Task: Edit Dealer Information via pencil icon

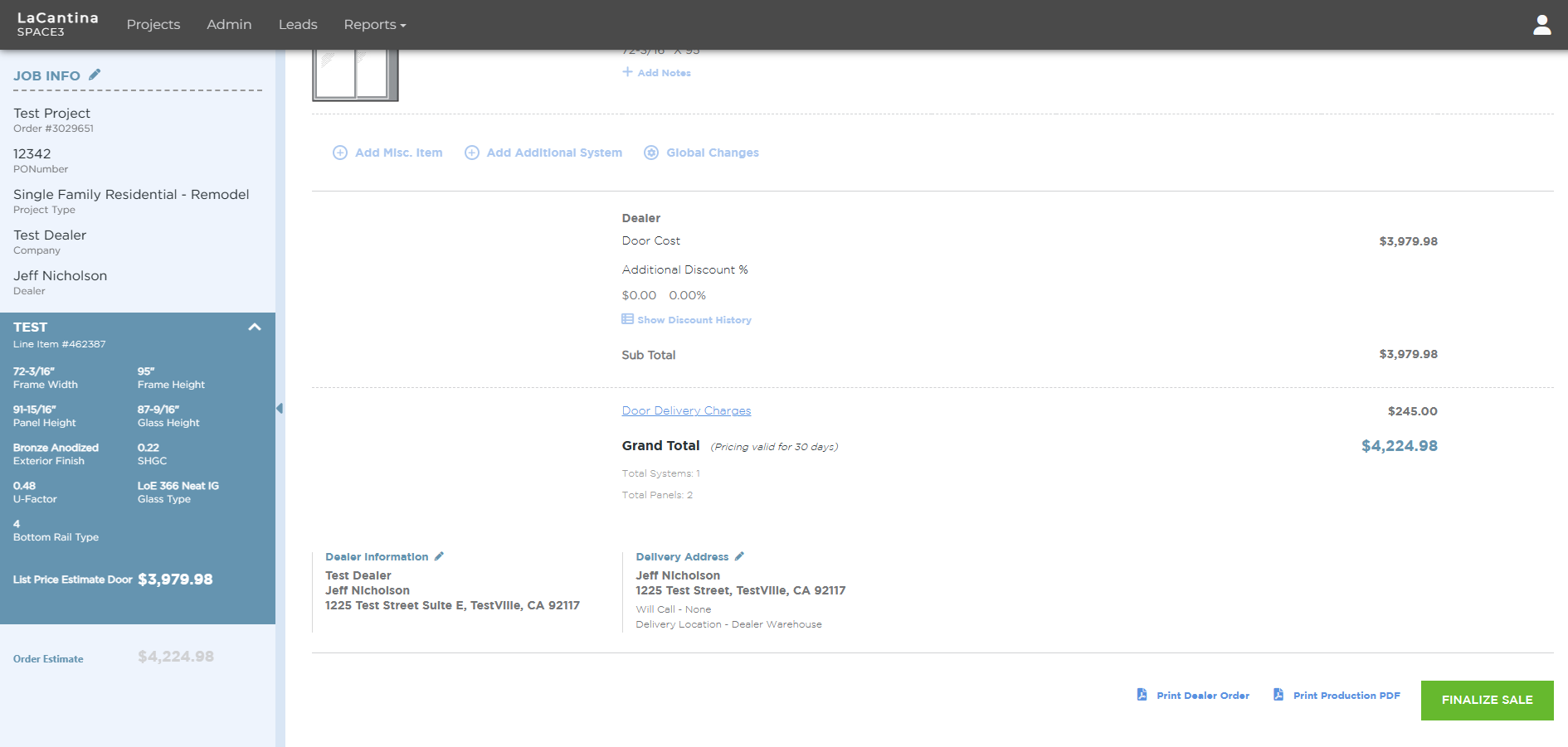Action: [439, 556]
